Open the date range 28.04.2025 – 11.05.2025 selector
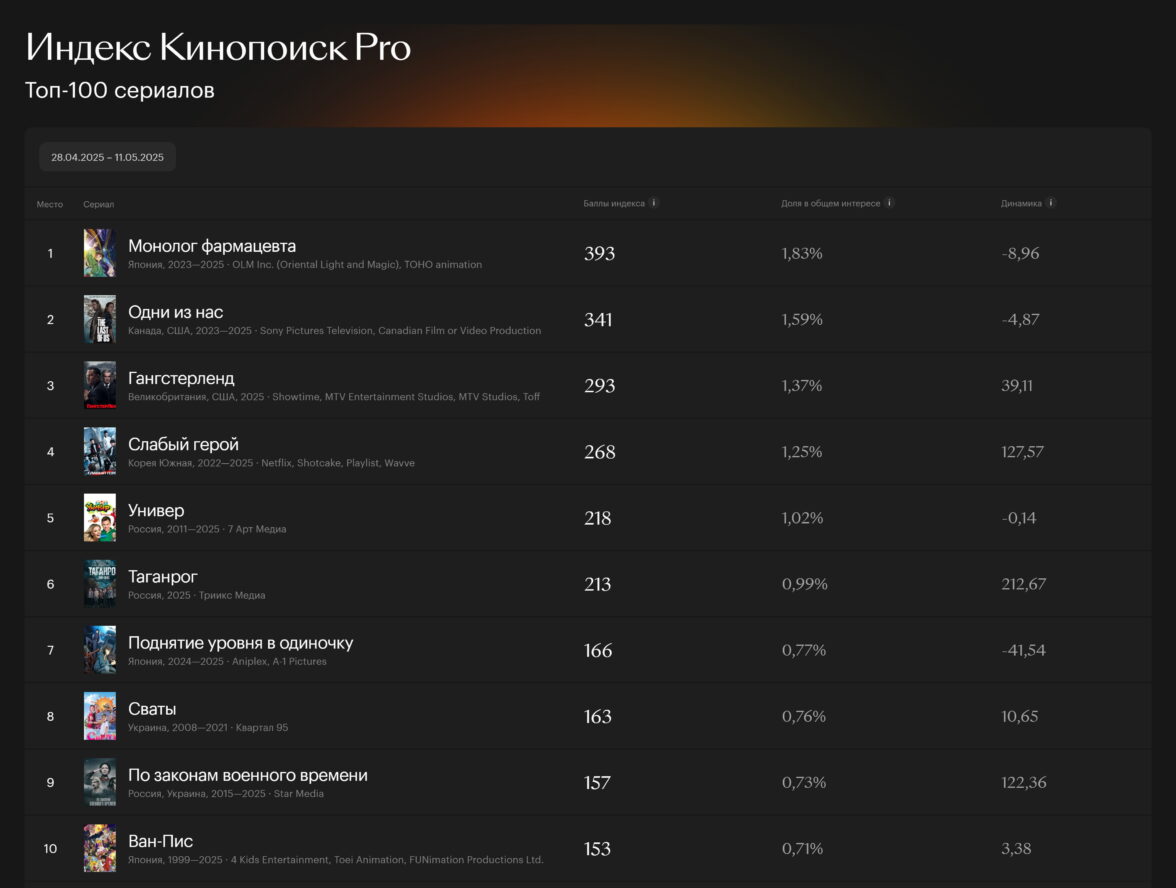Image resolution: width=1176 pixels, height=888 pixels. (x=108, y=157)
